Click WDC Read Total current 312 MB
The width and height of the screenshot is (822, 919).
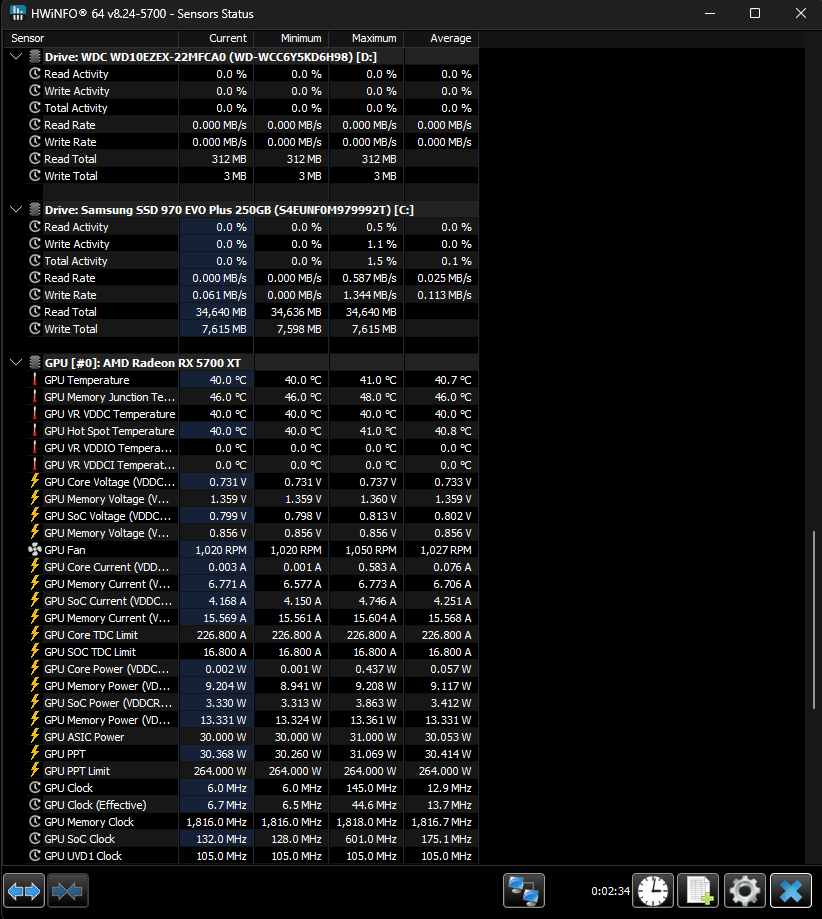click(x=229, y=159)
